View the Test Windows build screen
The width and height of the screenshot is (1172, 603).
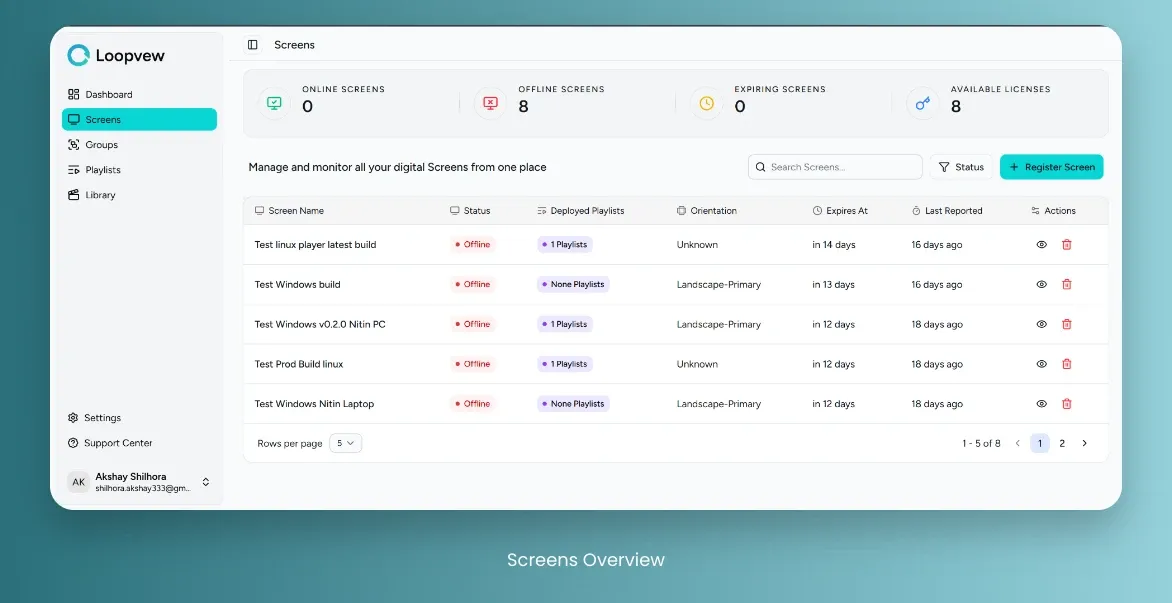1041,284
